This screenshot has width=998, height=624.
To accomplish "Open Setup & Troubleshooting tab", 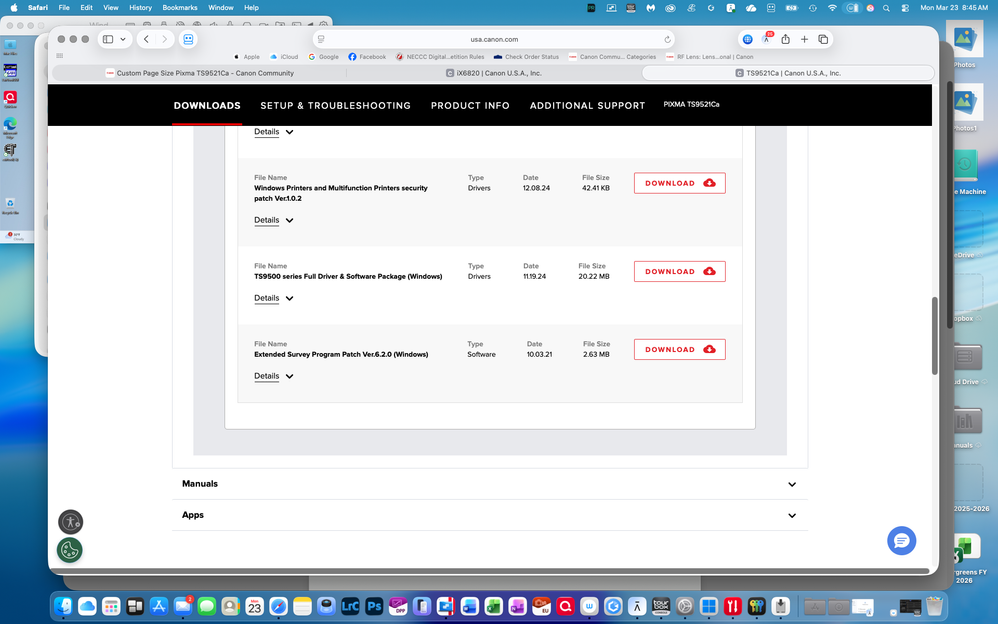I will (x=335, y=106).
